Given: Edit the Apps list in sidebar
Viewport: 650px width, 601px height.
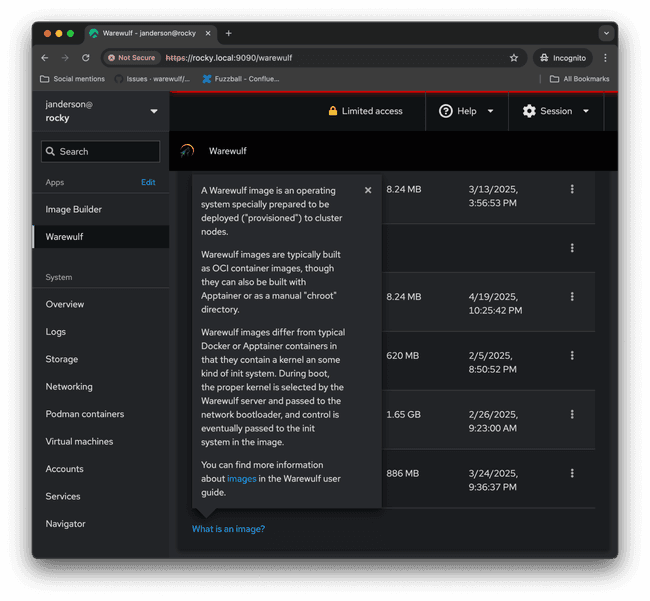Looking at the screenshot, I should coord(148,182).
